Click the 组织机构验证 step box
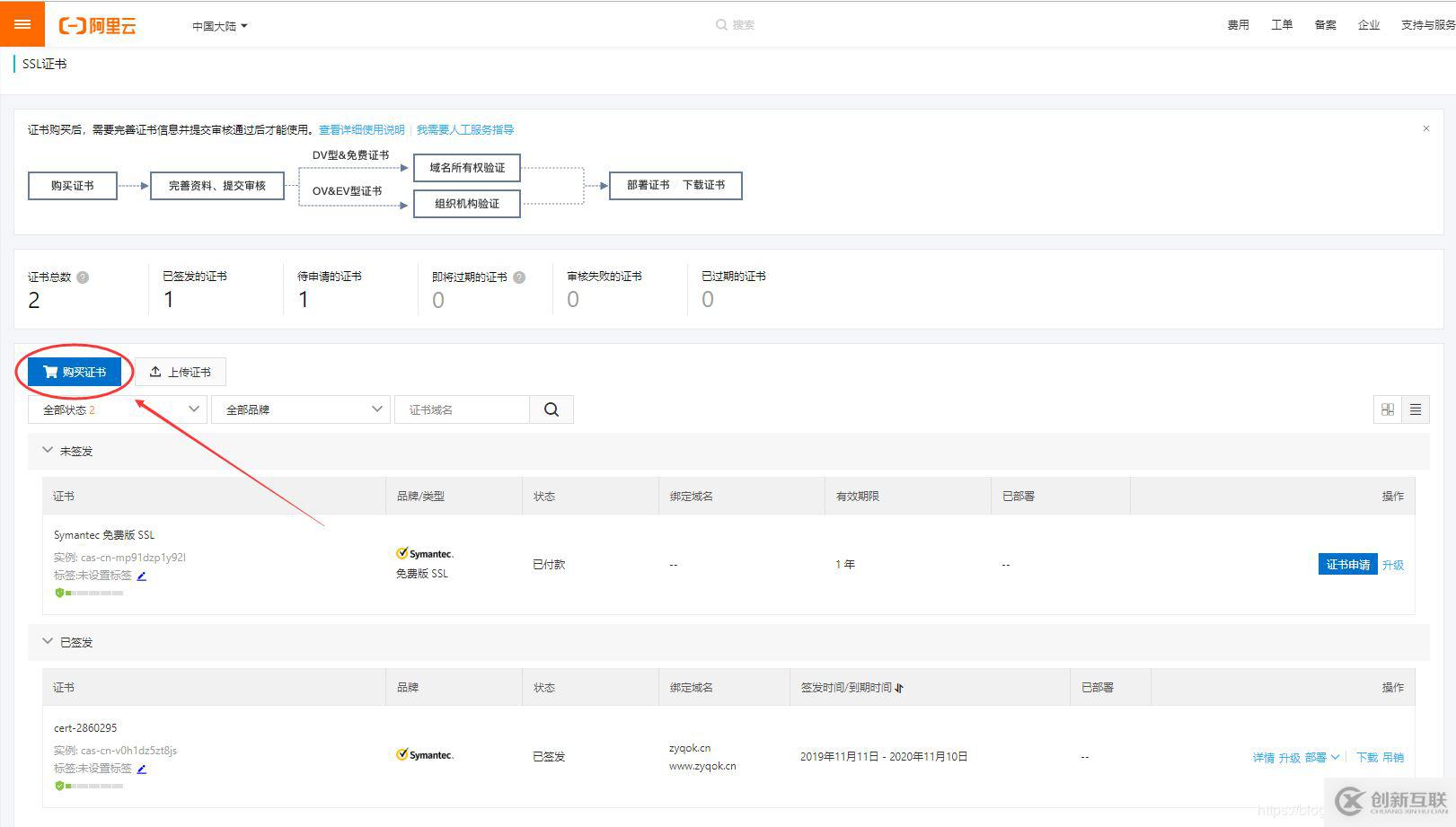 467,204
